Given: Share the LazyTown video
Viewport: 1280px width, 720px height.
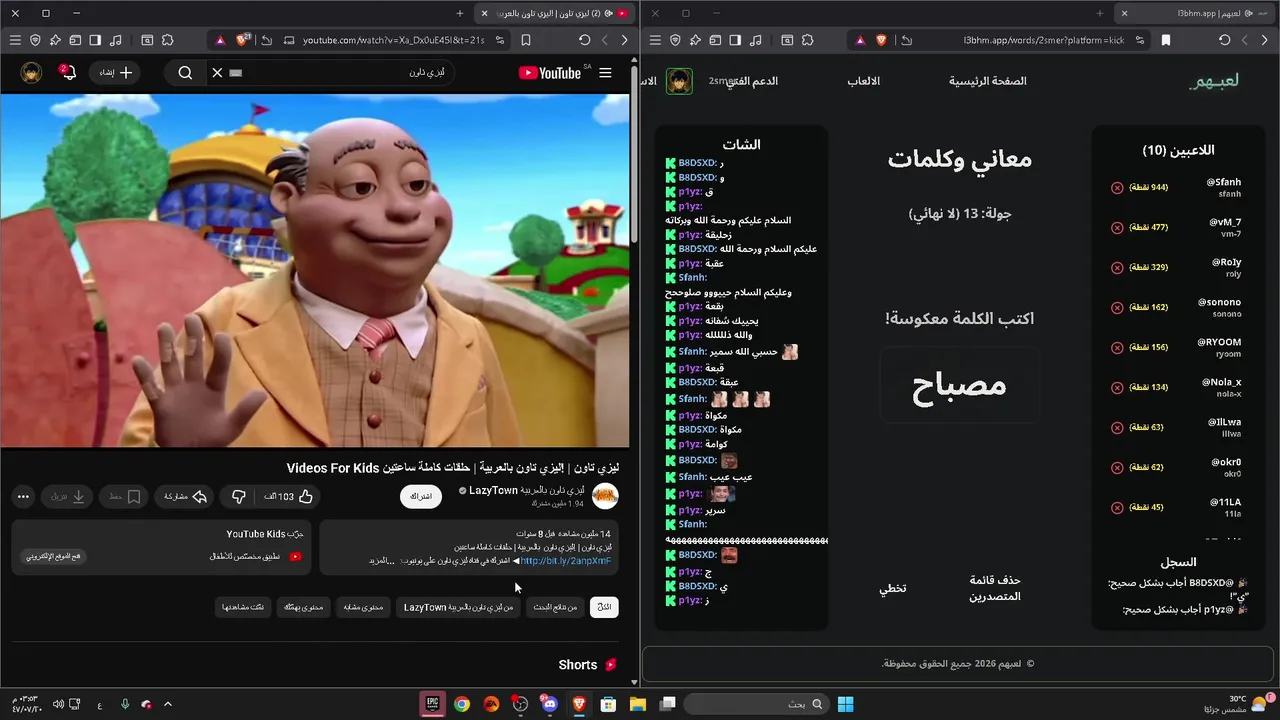Looking at the screenshot, I should click(x=185, y=496).
